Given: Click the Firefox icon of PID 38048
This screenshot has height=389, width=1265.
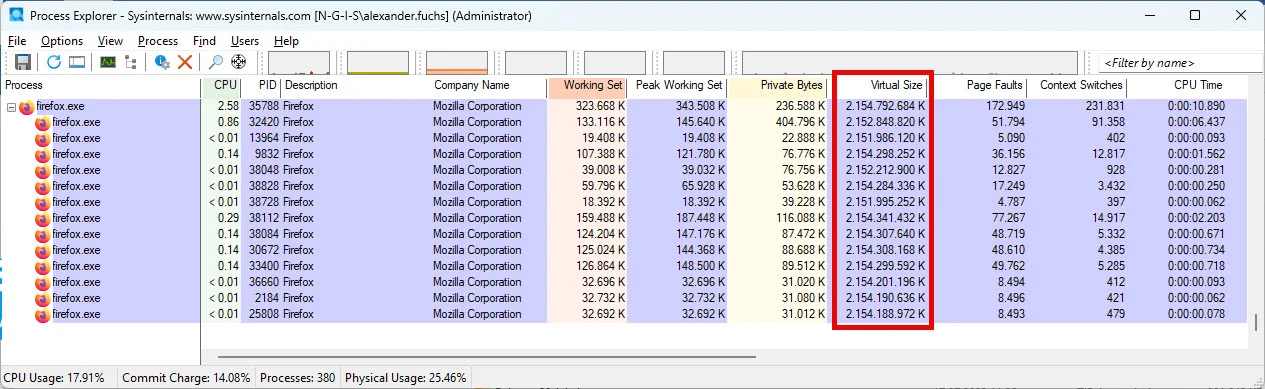Looking at the screenshot, I should [x=42, y=170].
